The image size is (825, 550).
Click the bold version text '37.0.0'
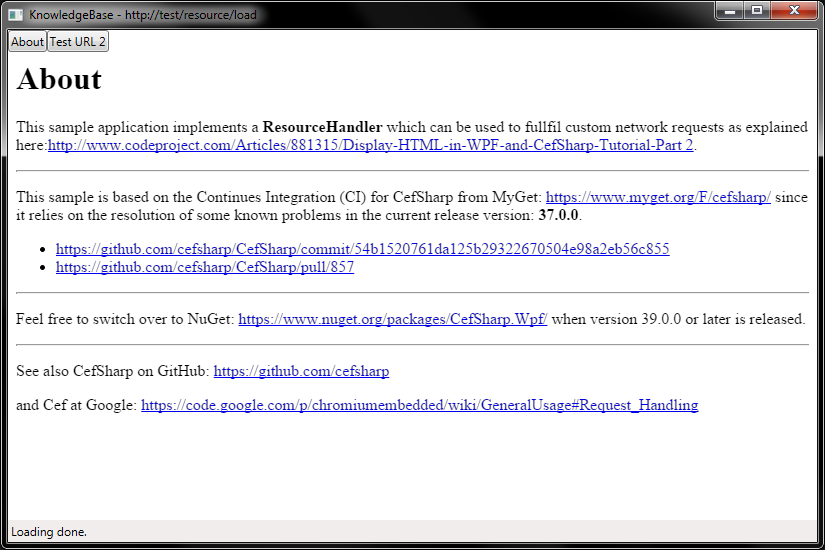point(558,215)
